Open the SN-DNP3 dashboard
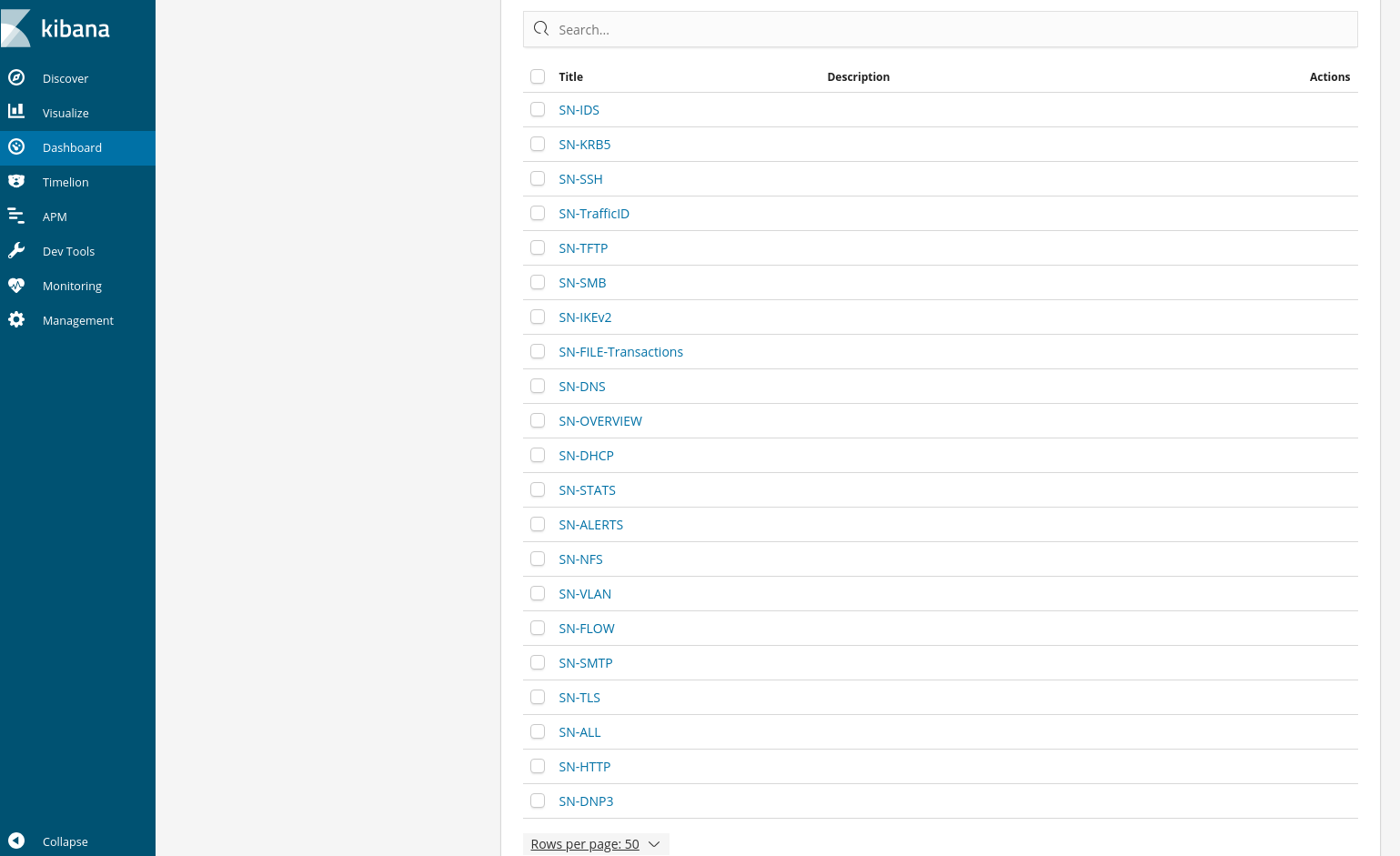Screen dimensions: 1400x856 (x=586, y=801)
